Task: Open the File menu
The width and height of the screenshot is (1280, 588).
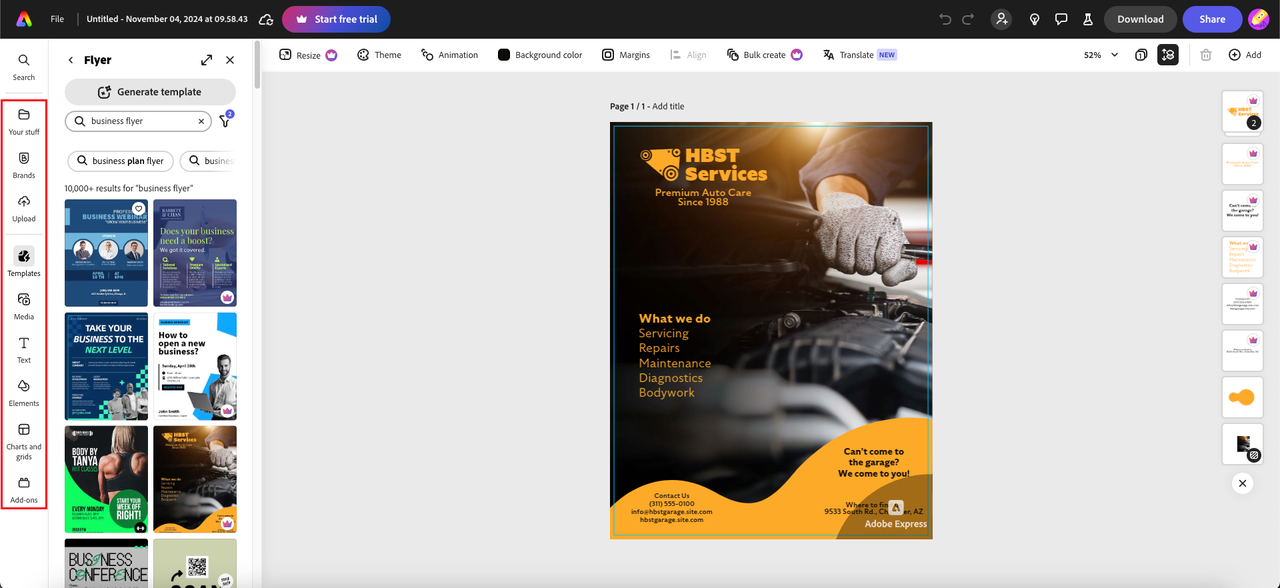Action: click(x=57, y=19)
